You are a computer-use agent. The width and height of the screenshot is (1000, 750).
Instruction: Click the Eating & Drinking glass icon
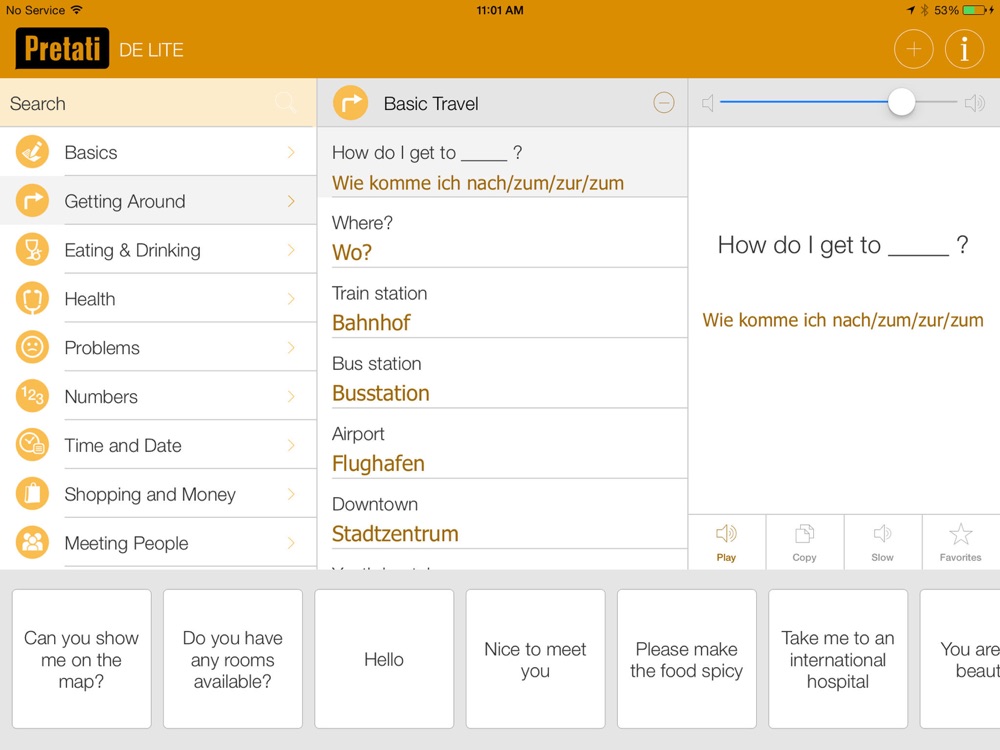click(32, 249)
